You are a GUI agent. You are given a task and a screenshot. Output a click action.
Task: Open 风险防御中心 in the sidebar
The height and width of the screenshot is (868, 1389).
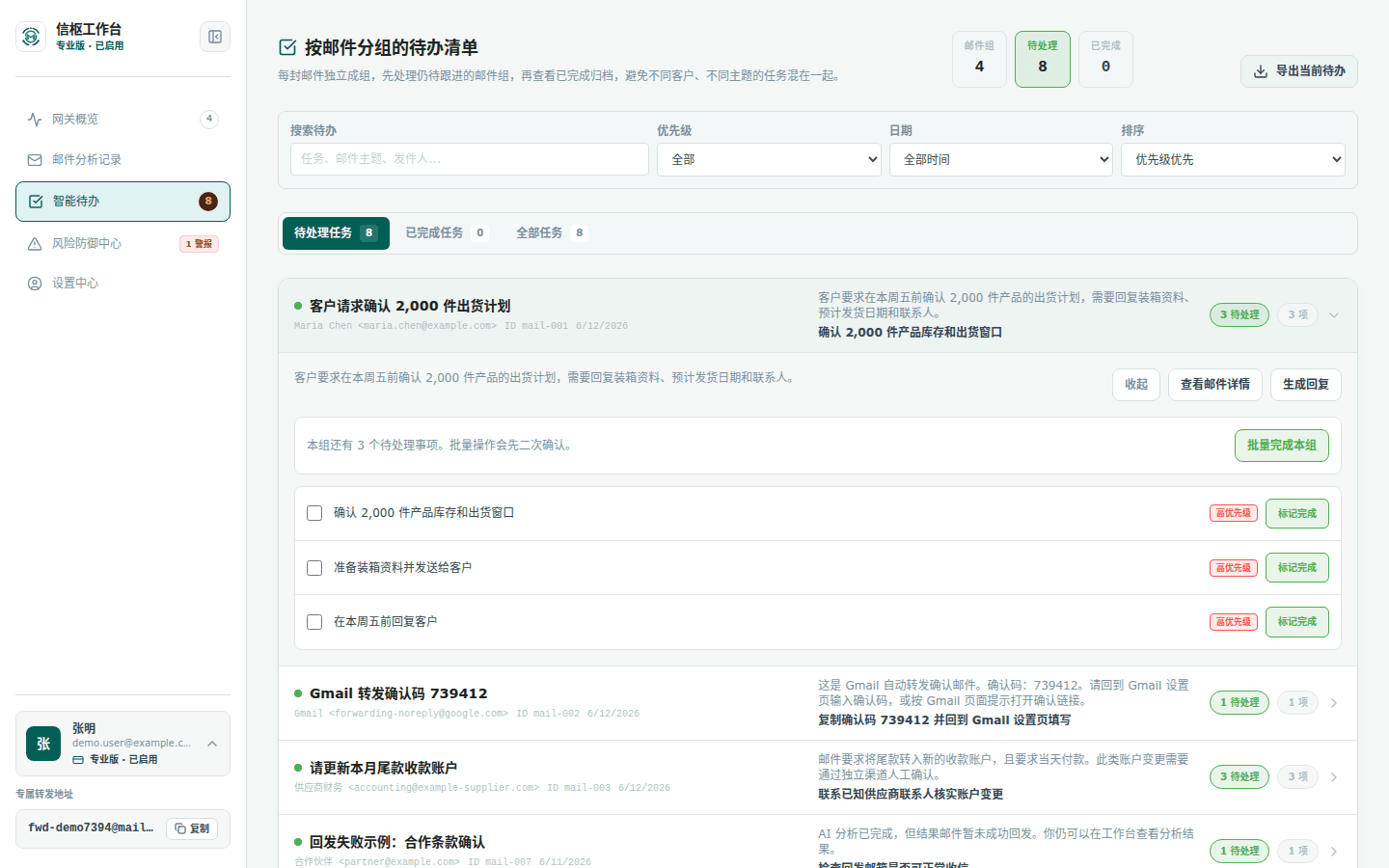123,244
